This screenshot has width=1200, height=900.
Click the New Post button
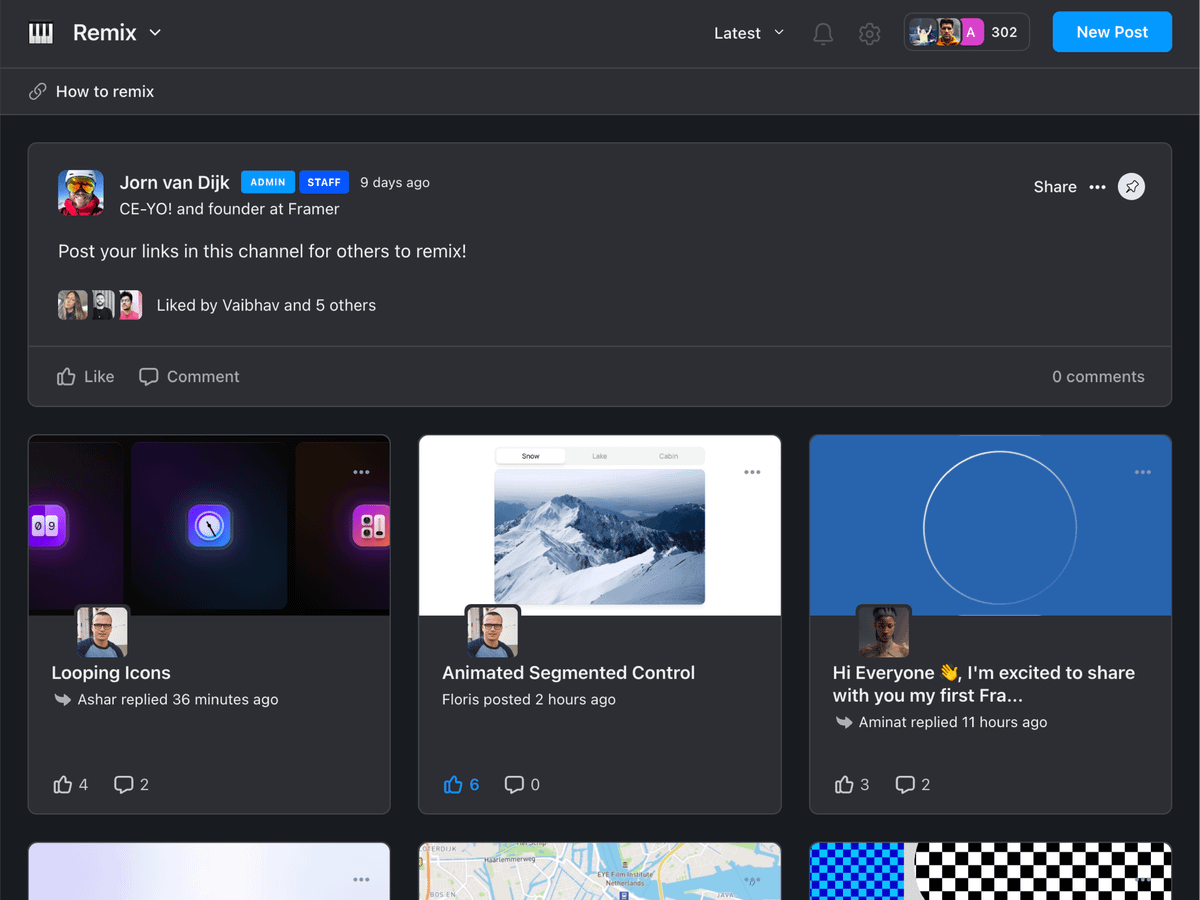click(x=1111, y=32)
